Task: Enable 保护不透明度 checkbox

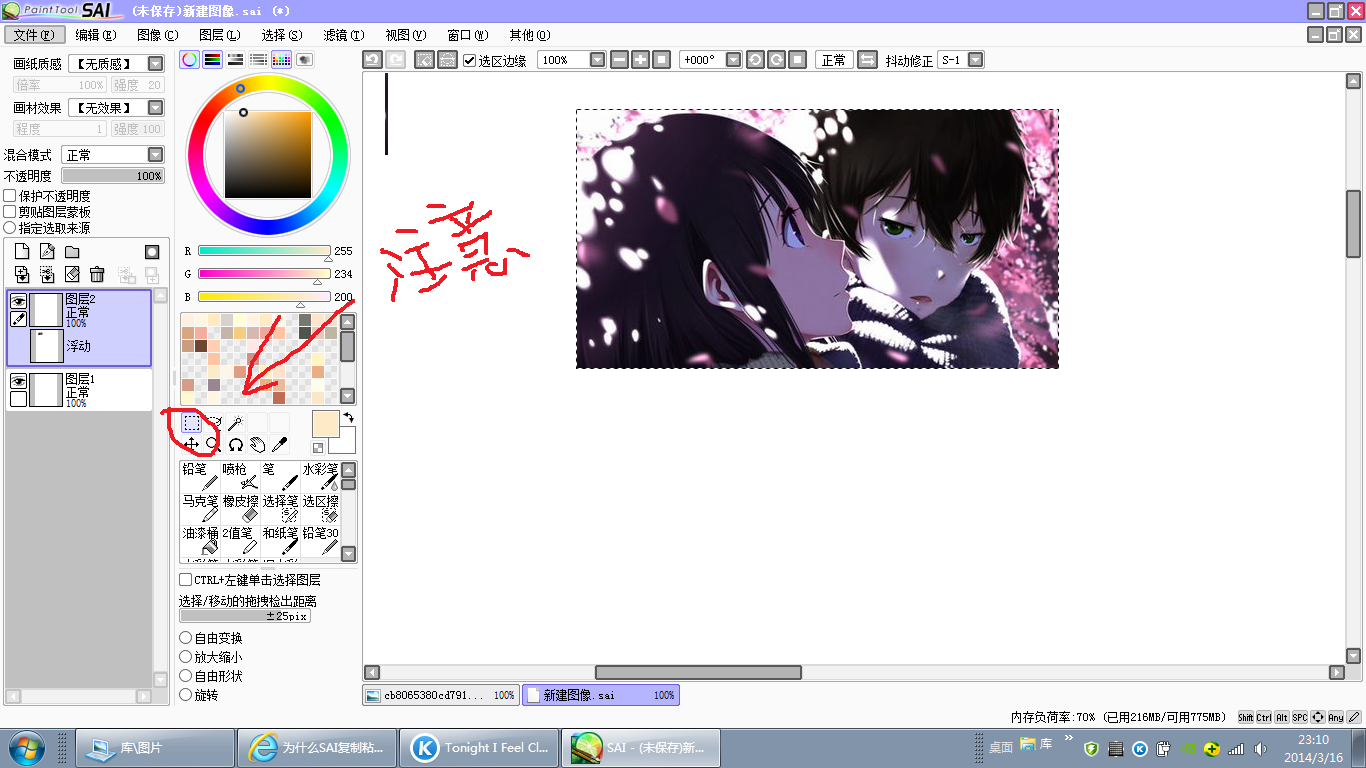Action: click(x=10, y=196)
